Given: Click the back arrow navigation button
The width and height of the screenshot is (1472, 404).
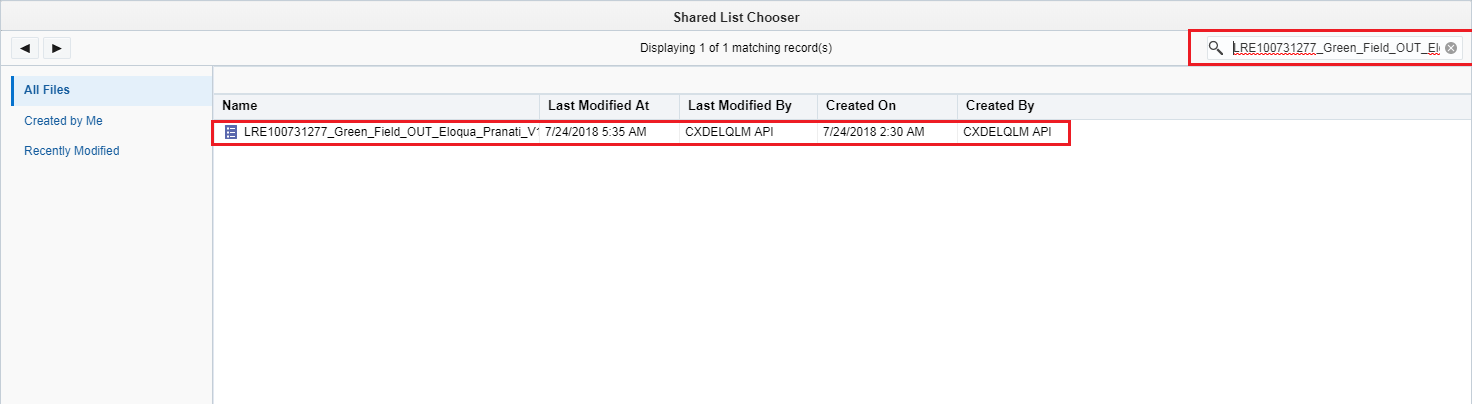Looking at the screenshot, I should tap(24, 48).
